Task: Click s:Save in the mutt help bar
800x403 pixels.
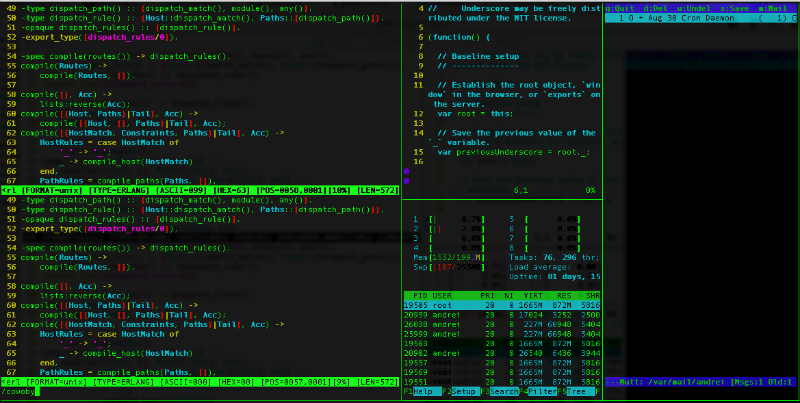Action: [734, 9]
